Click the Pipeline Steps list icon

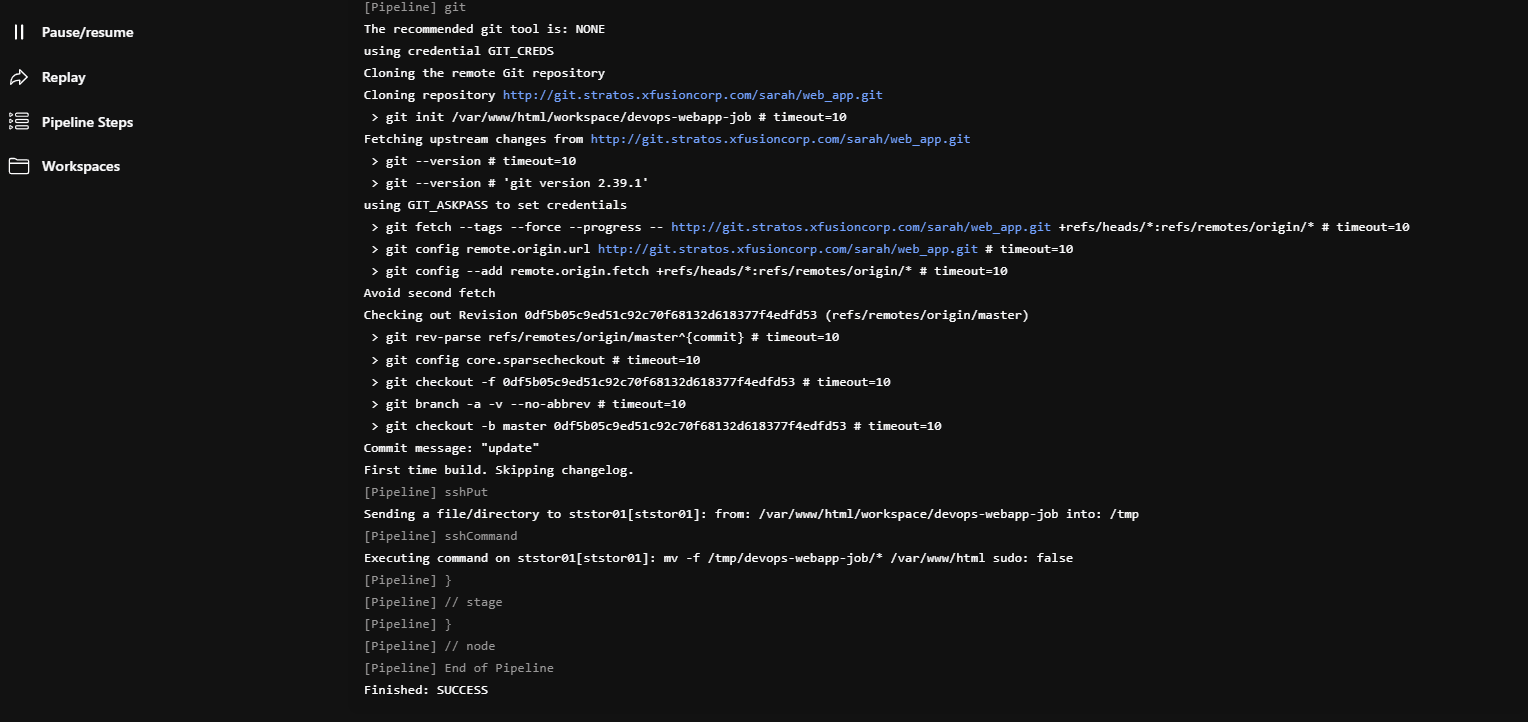click(x=19, y=122)
